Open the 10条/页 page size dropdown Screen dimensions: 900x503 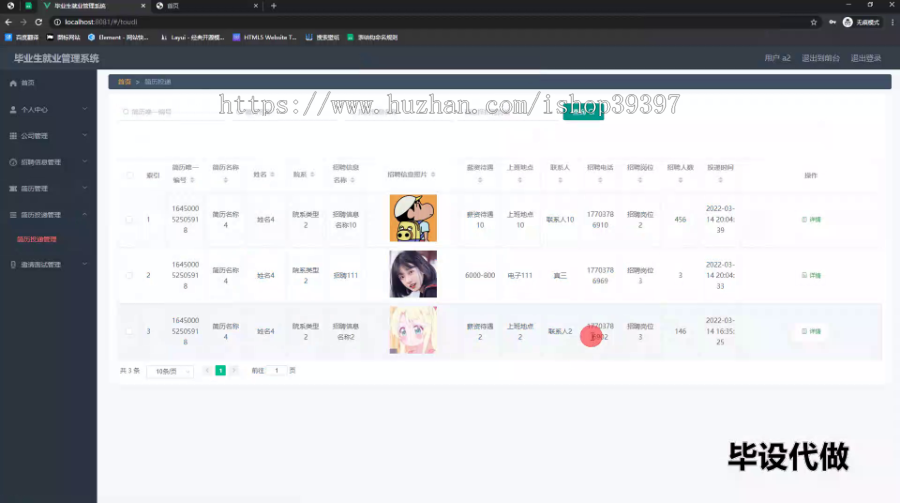pyautogui.click(x=170, y=372)
